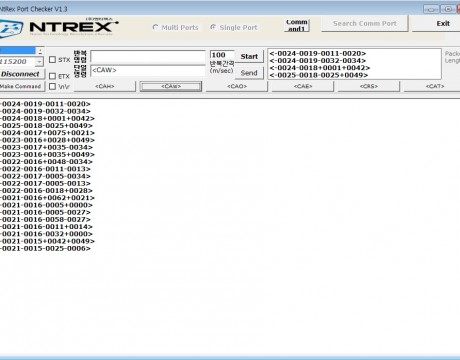The image size is (460, 360).
Task: Click the <CAH> preset command button
Action: [105, 86]
